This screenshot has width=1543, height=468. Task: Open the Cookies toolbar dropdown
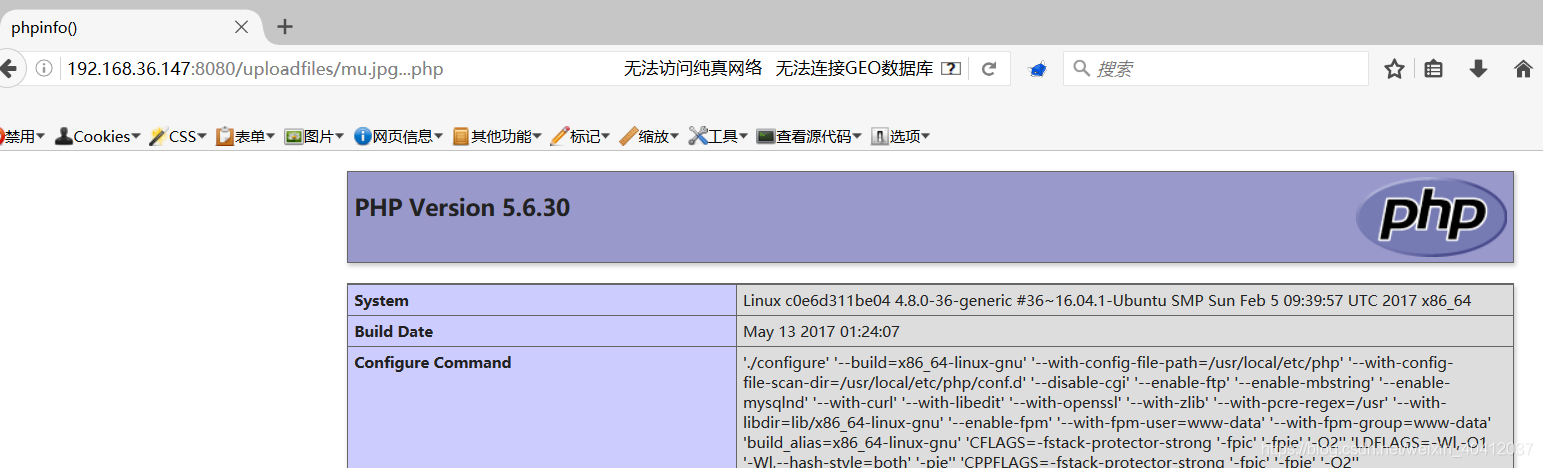(x=97, y=137)
